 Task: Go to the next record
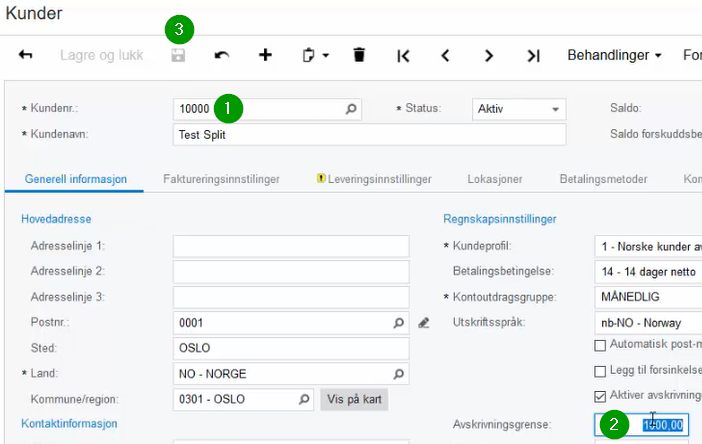pos(489,56)
